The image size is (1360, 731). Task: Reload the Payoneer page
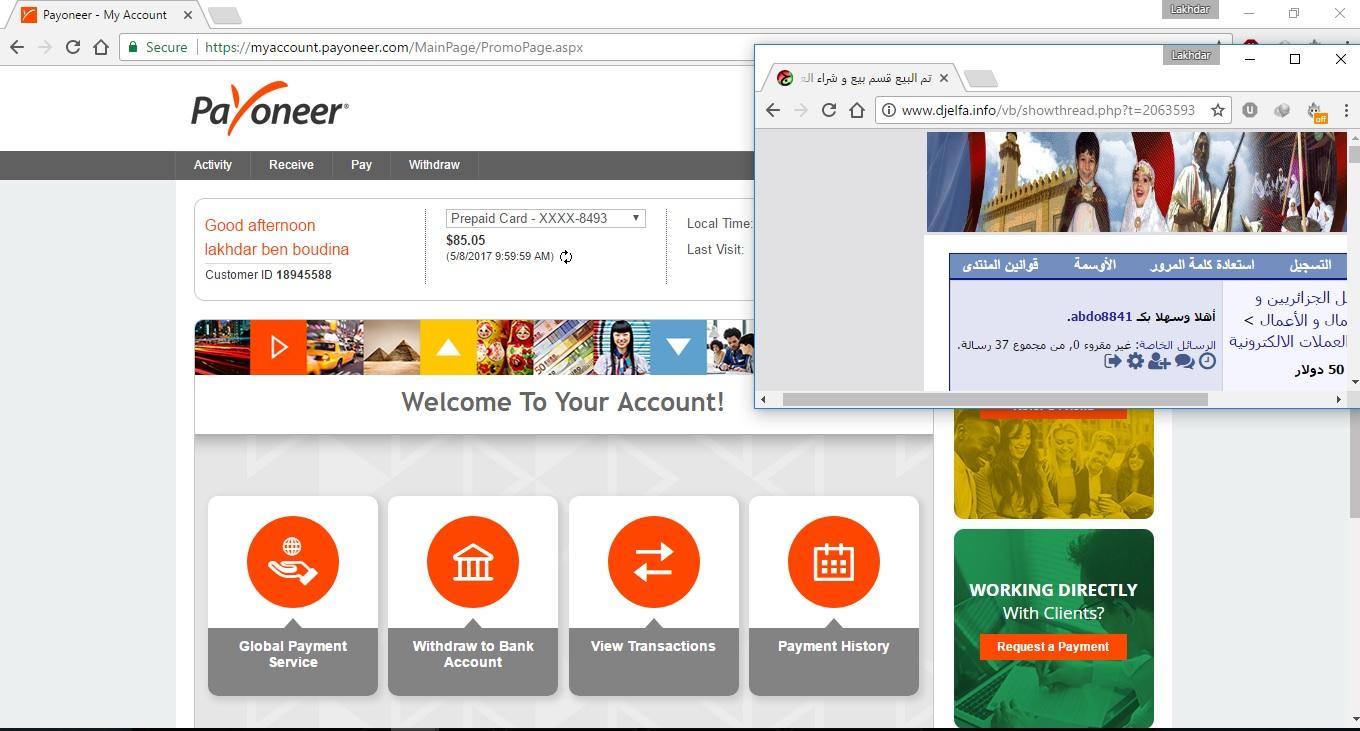[x=72, y=47]
